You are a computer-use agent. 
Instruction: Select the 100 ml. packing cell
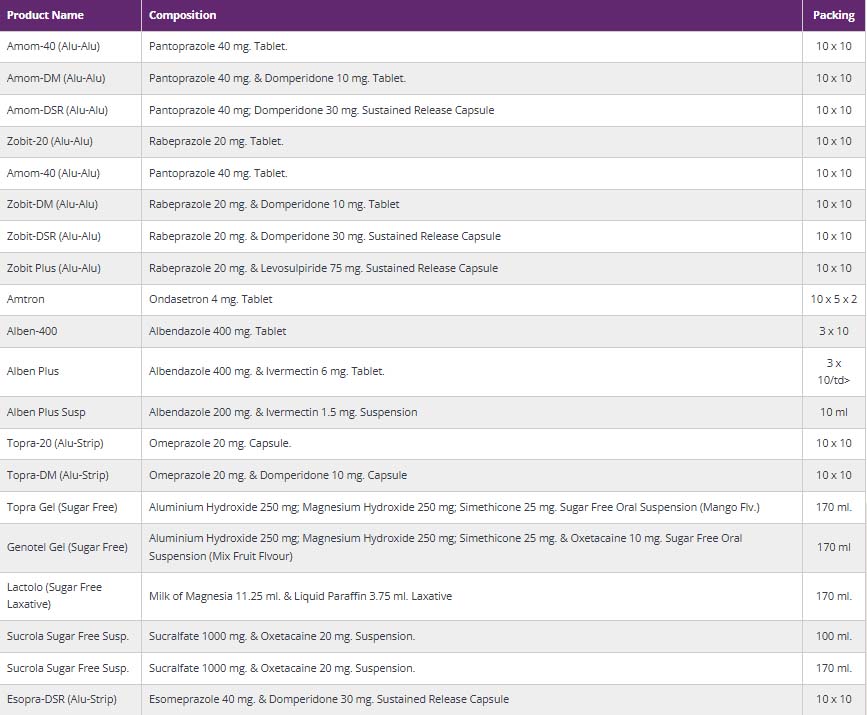pos(833,636)
